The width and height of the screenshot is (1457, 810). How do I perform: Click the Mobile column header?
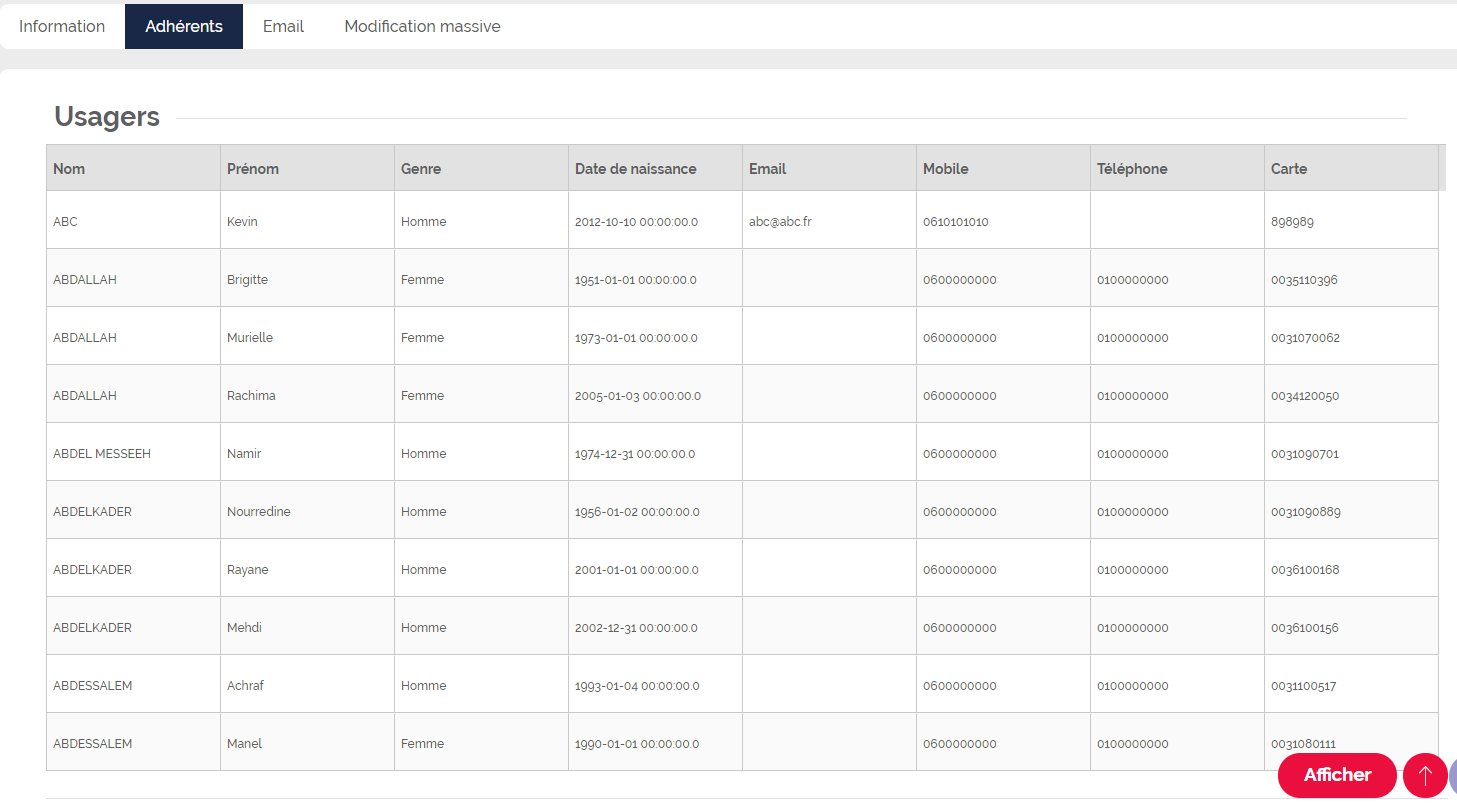1003,168
